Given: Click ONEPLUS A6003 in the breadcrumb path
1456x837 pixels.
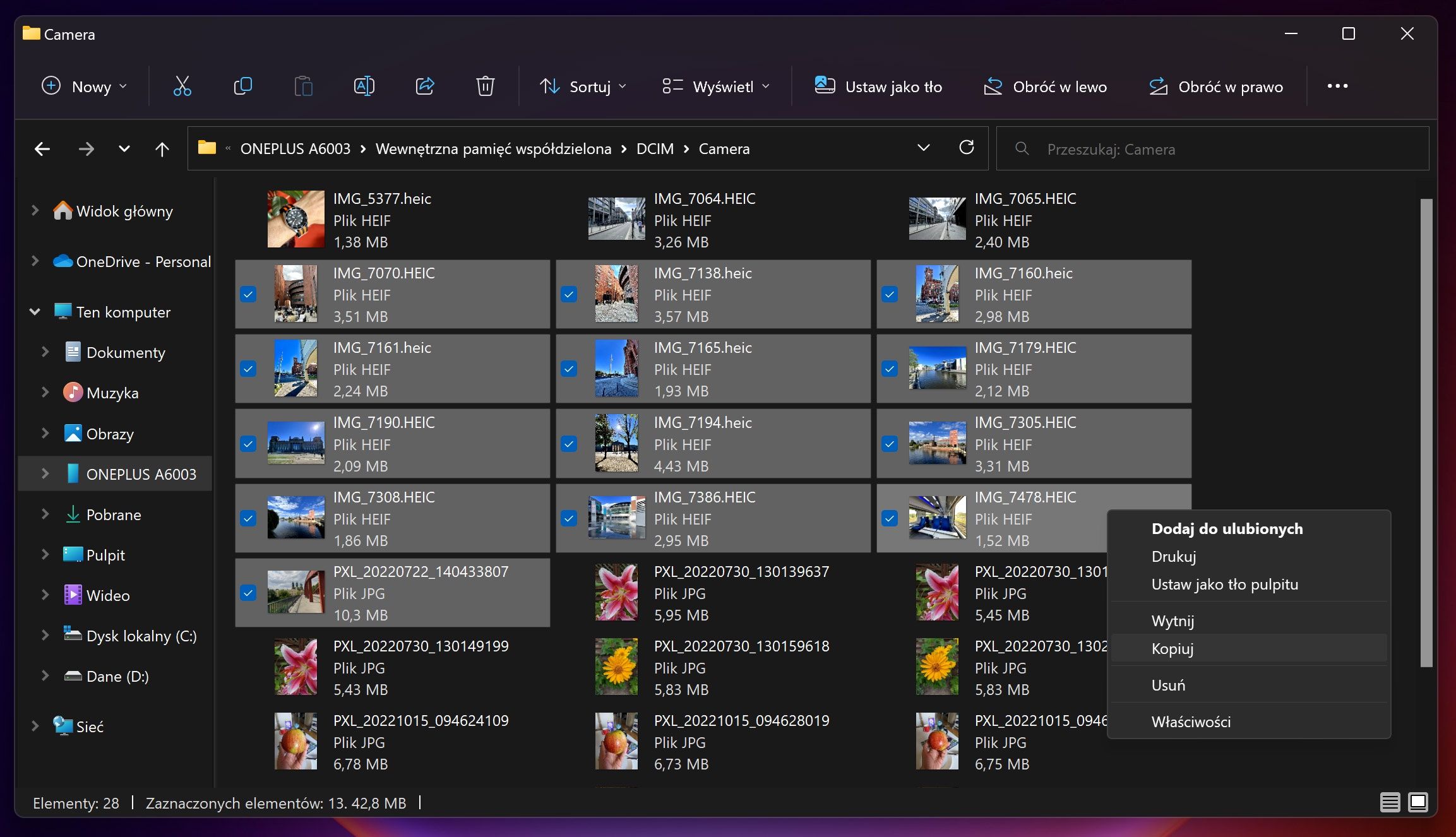Looking at the screenshot, I should click(295, 149).
